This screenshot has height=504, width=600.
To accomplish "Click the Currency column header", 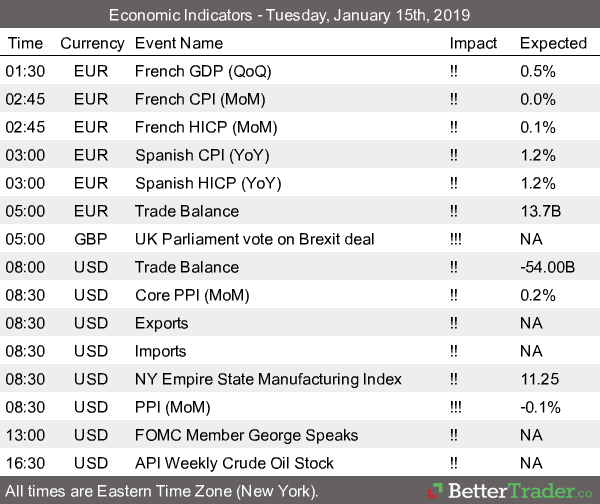I will point(92,43).
